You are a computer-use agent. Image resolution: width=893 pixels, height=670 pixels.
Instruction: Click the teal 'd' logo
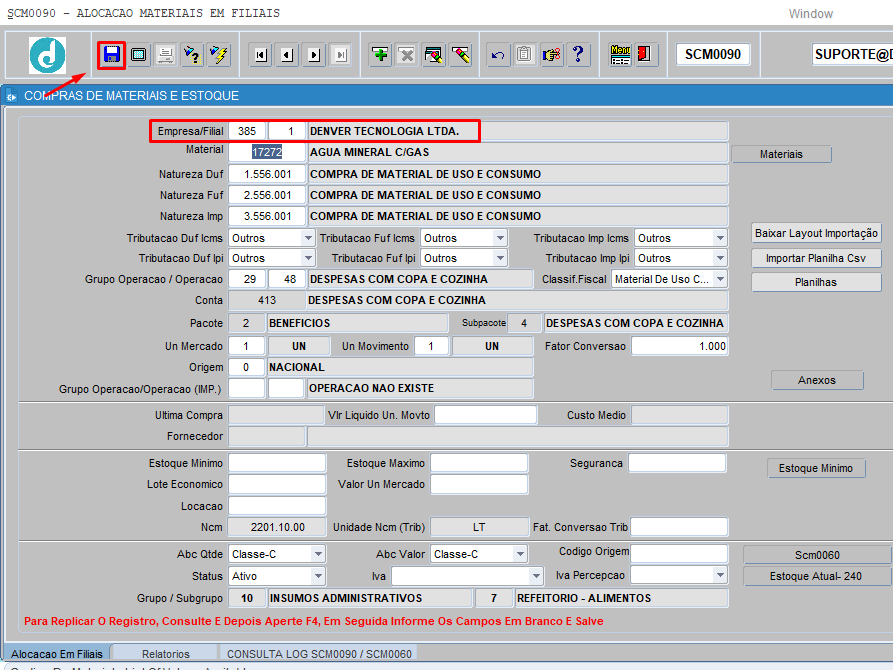pos(48,55)
